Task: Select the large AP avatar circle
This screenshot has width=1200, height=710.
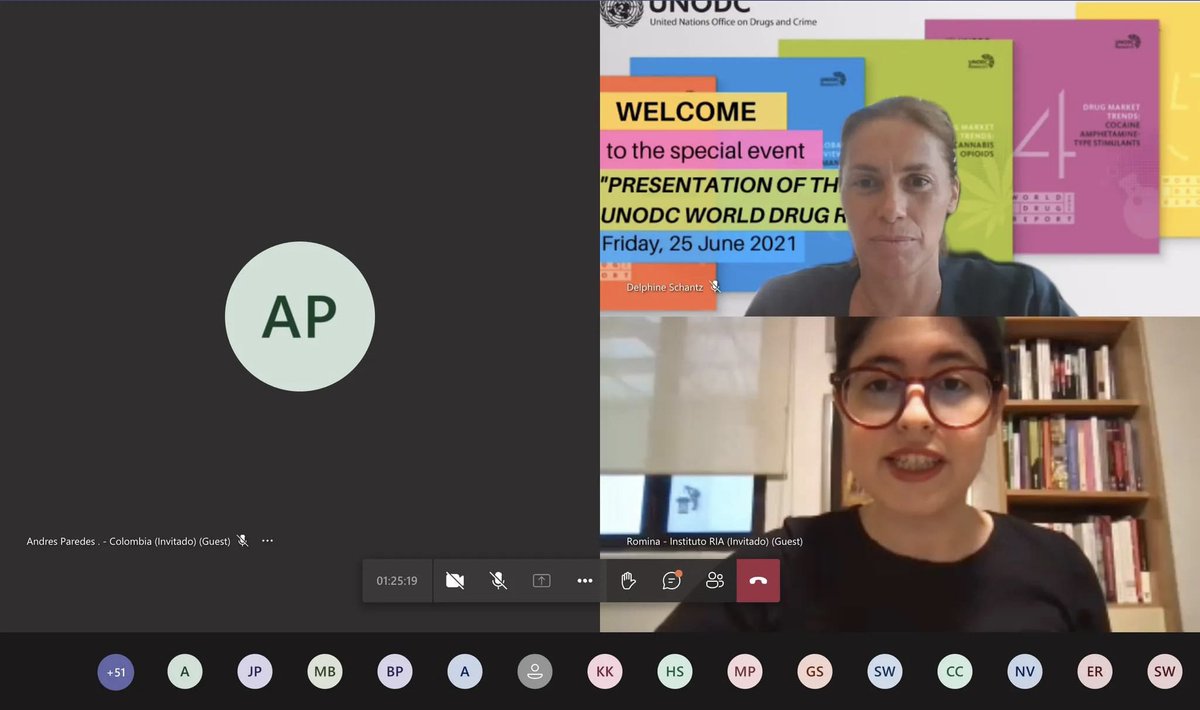Action: (300, 316)
